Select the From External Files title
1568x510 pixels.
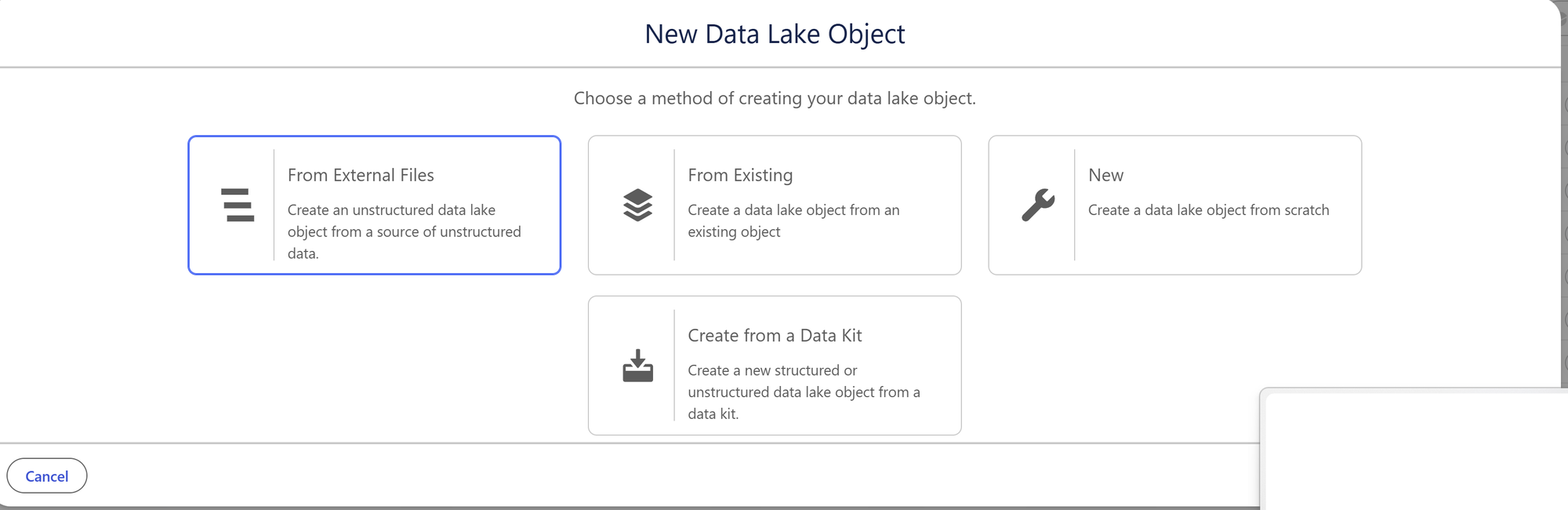[x=361, y=175]
